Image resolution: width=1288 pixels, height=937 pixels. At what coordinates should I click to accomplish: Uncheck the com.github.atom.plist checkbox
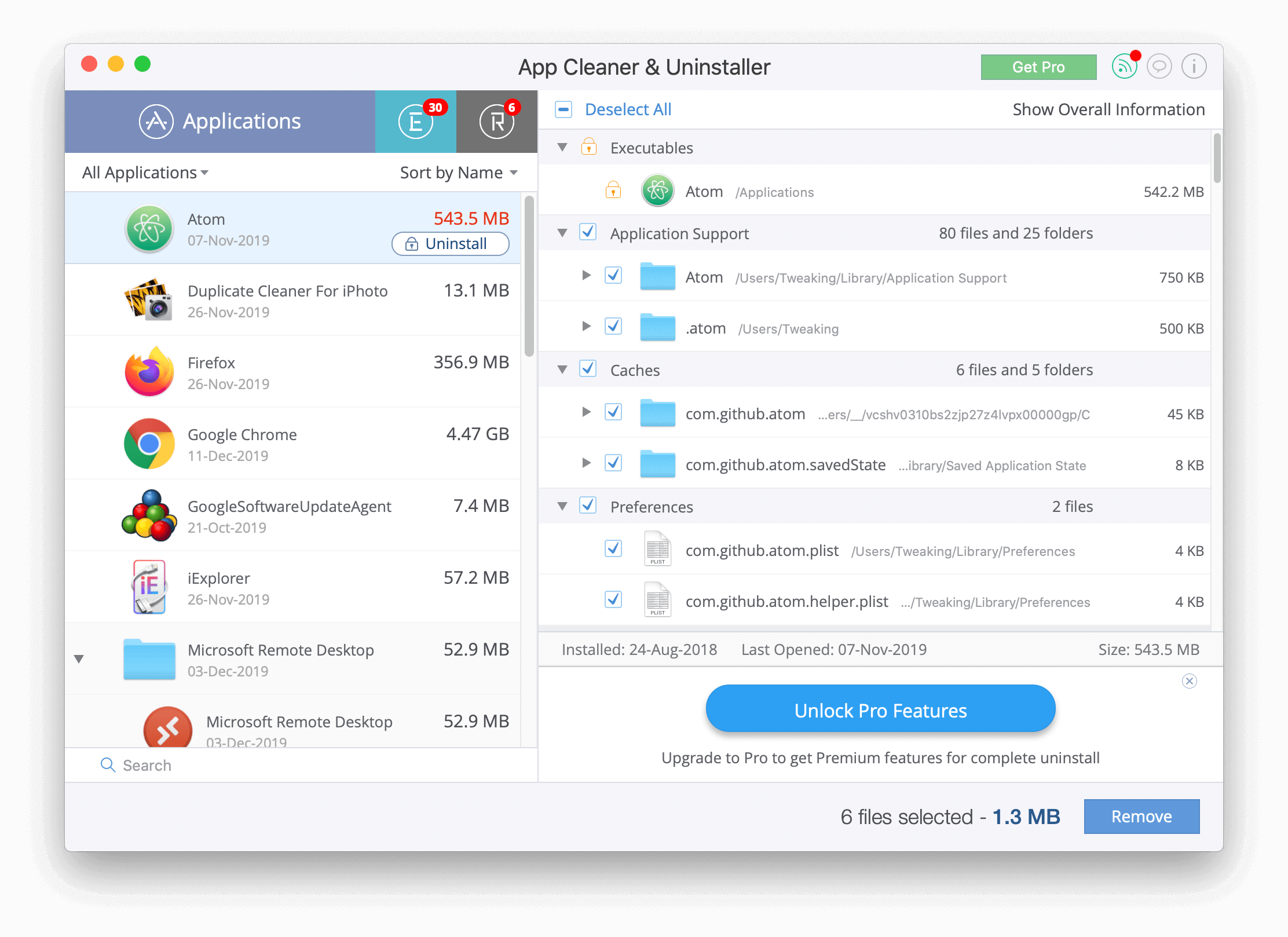613,548
